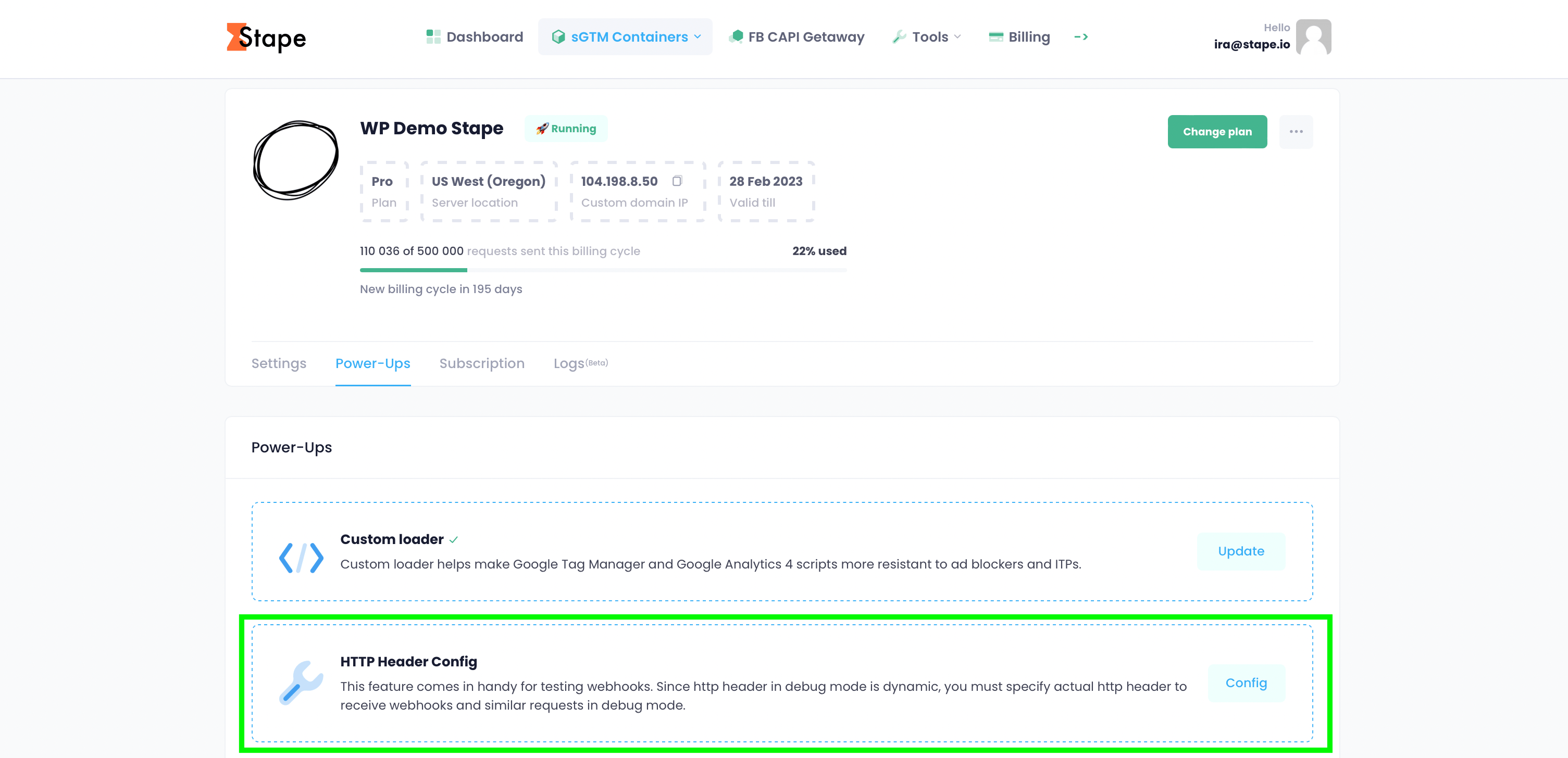Click the Custom loader enabled checkmark

click(x=454, y=539)
